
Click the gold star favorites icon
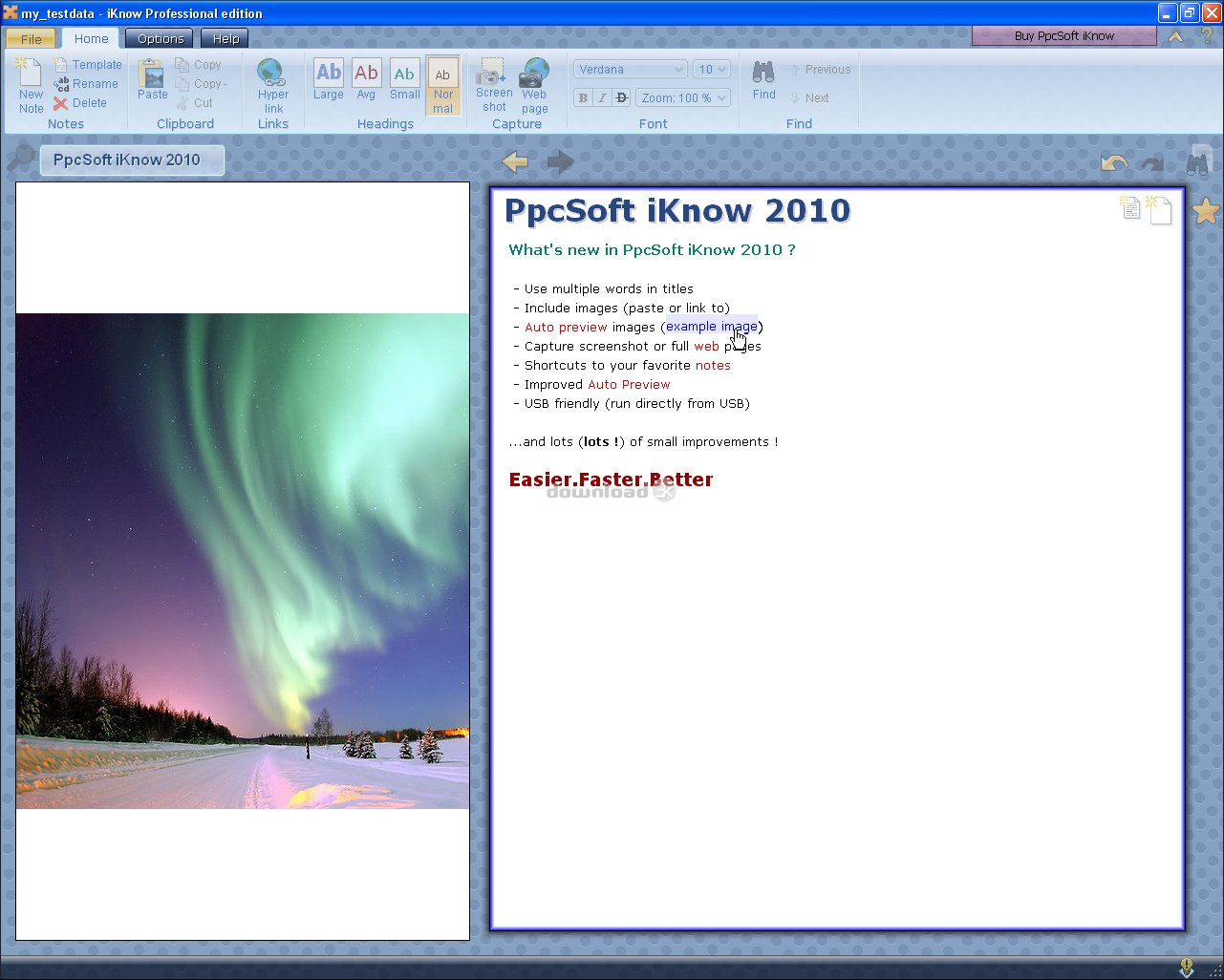pyautogui.click(x=1205, y=210)
